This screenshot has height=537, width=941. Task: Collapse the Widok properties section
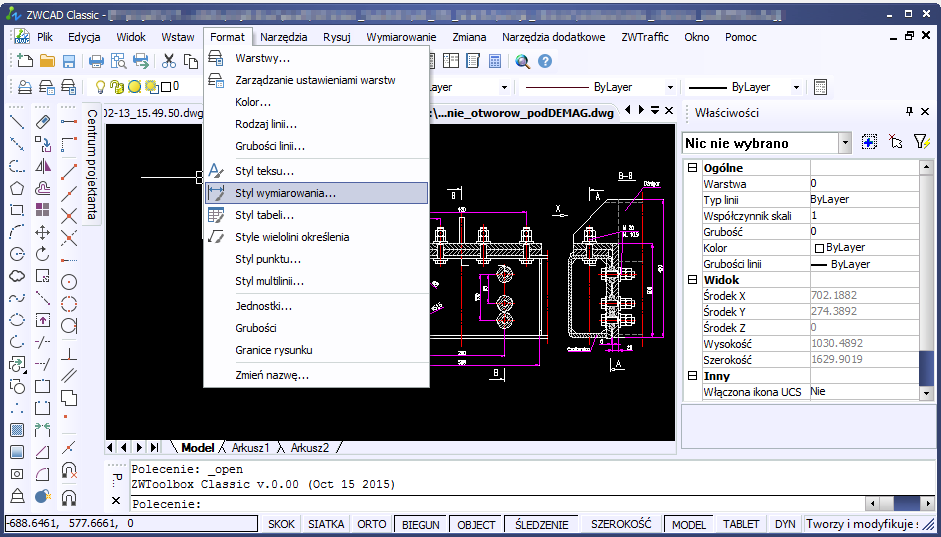pyautogui.click(x=692, y=280)
